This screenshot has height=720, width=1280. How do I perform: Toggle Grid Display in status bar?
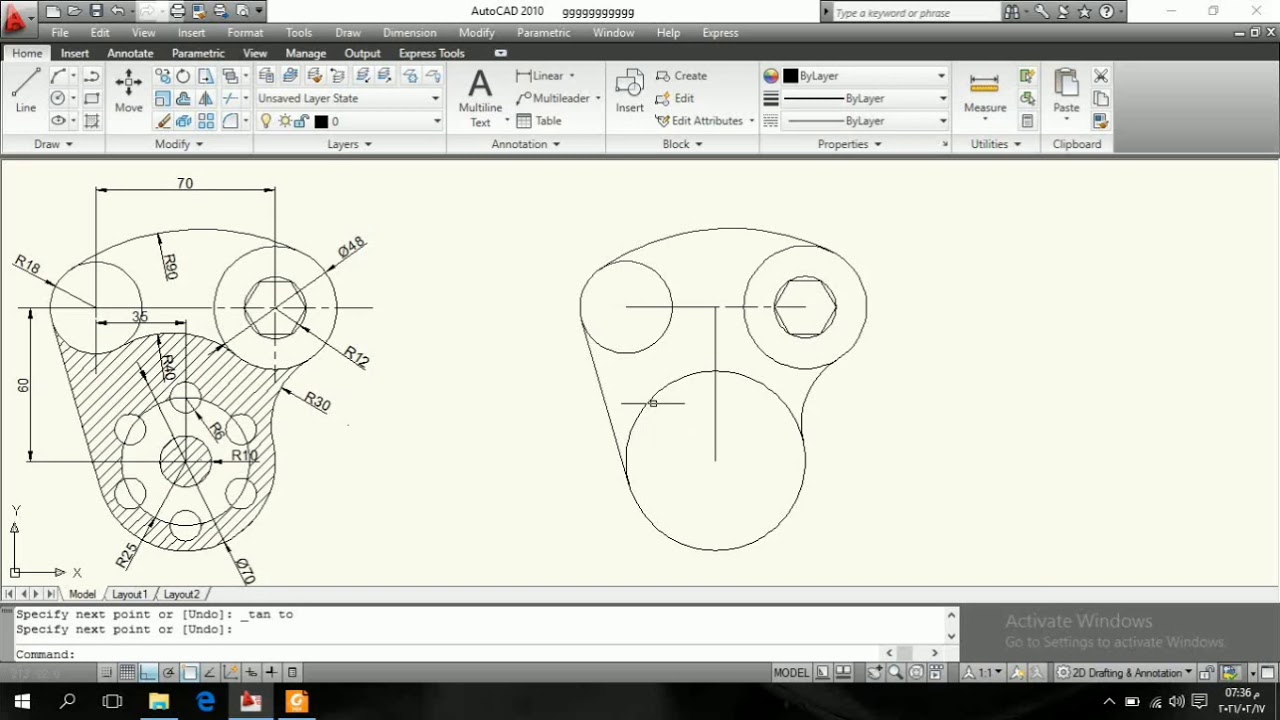tap(128, 672)
